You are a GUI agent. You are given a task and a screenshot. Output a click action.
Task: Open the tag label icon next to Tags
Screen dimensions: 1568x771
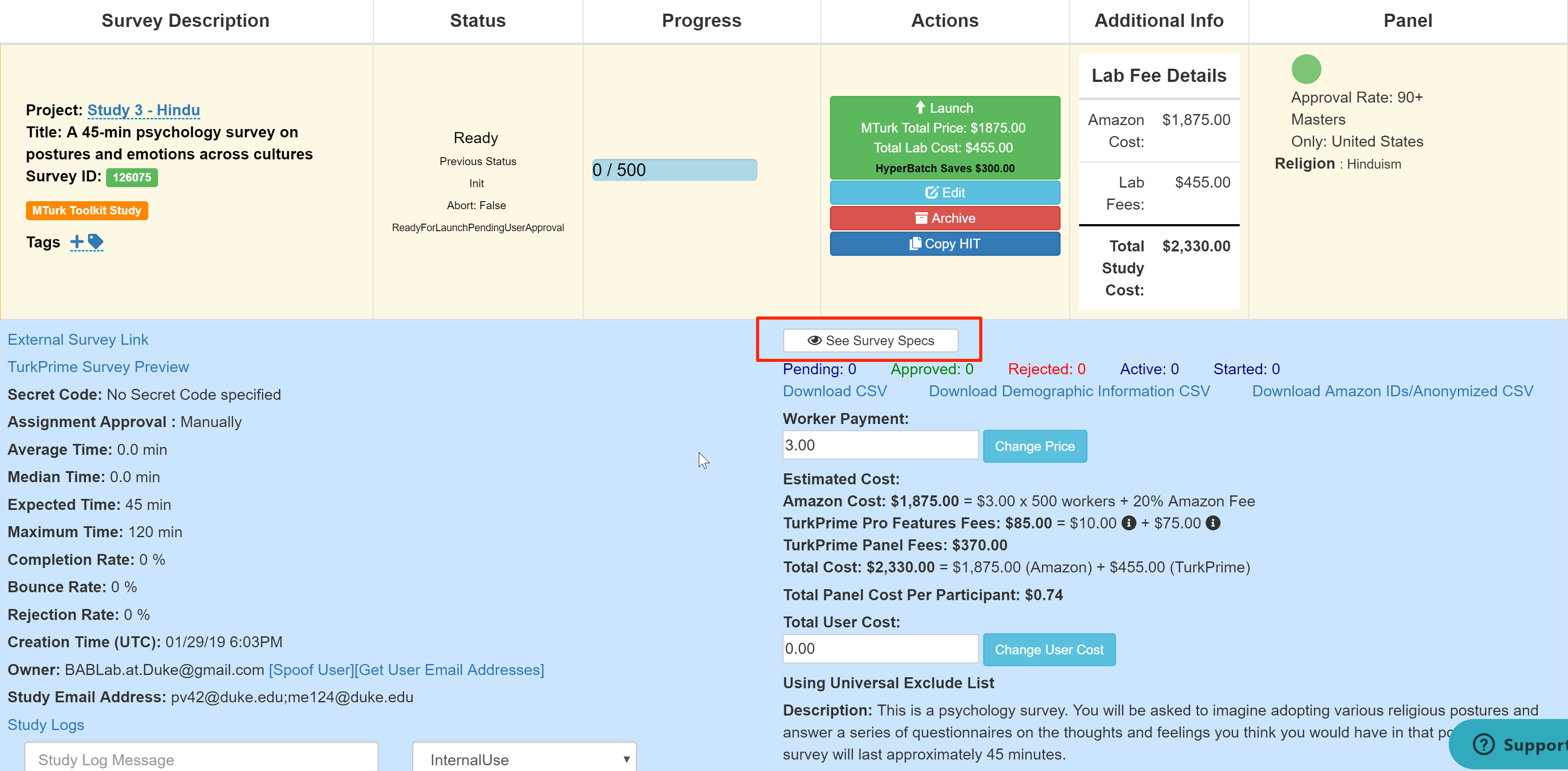tap(95, 242)
